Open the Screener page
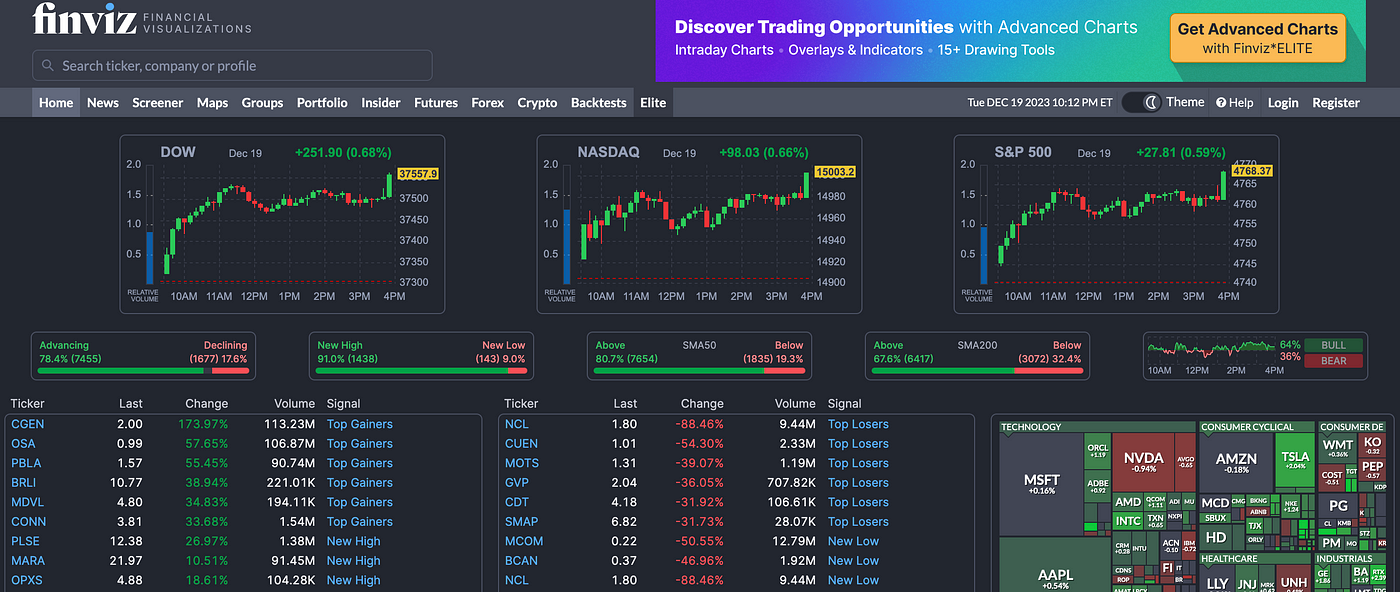 (158, 102)
